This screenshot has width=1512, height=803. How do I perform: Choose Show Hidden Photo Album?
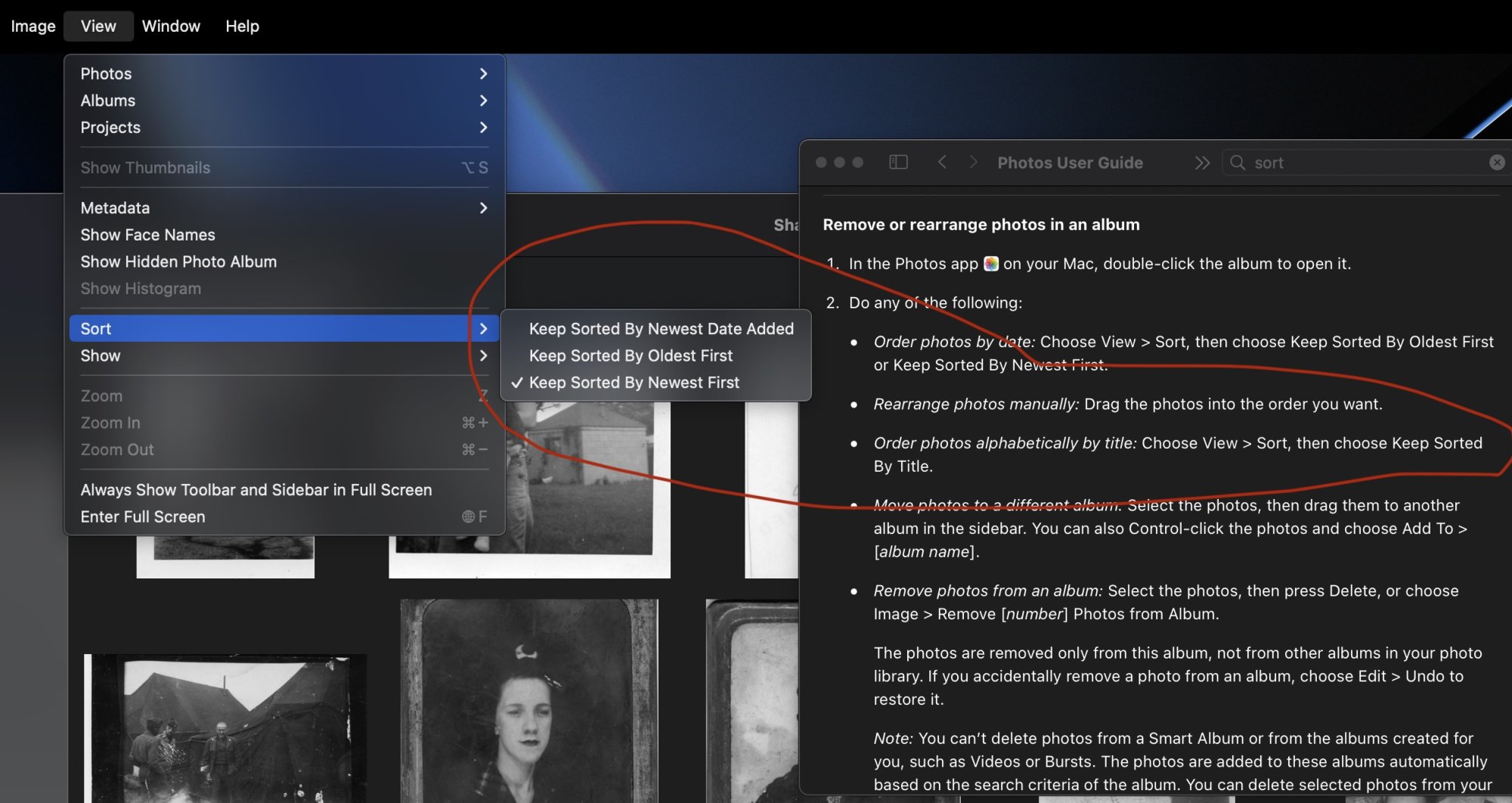click(284, 262)
